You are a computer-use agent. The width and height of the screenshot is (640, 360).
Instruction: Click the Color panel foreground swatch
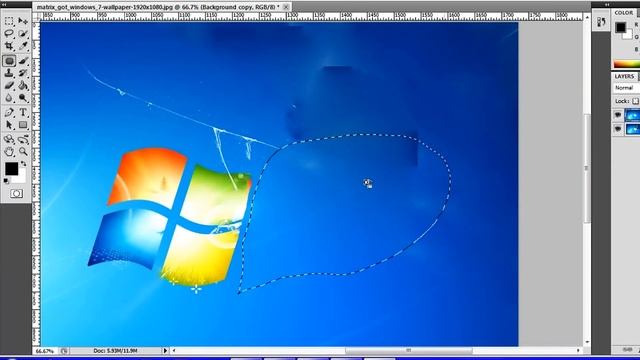621,27
